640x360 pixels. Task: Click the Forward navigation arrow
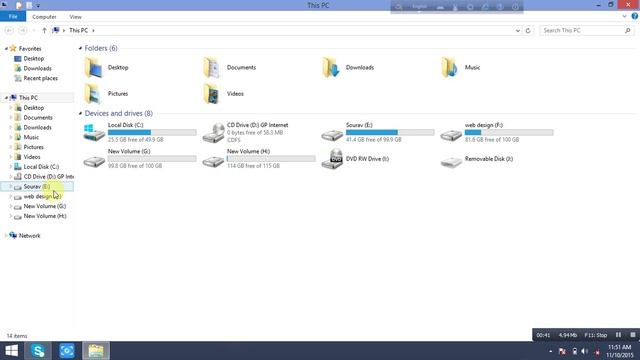[x=23, y=31]
